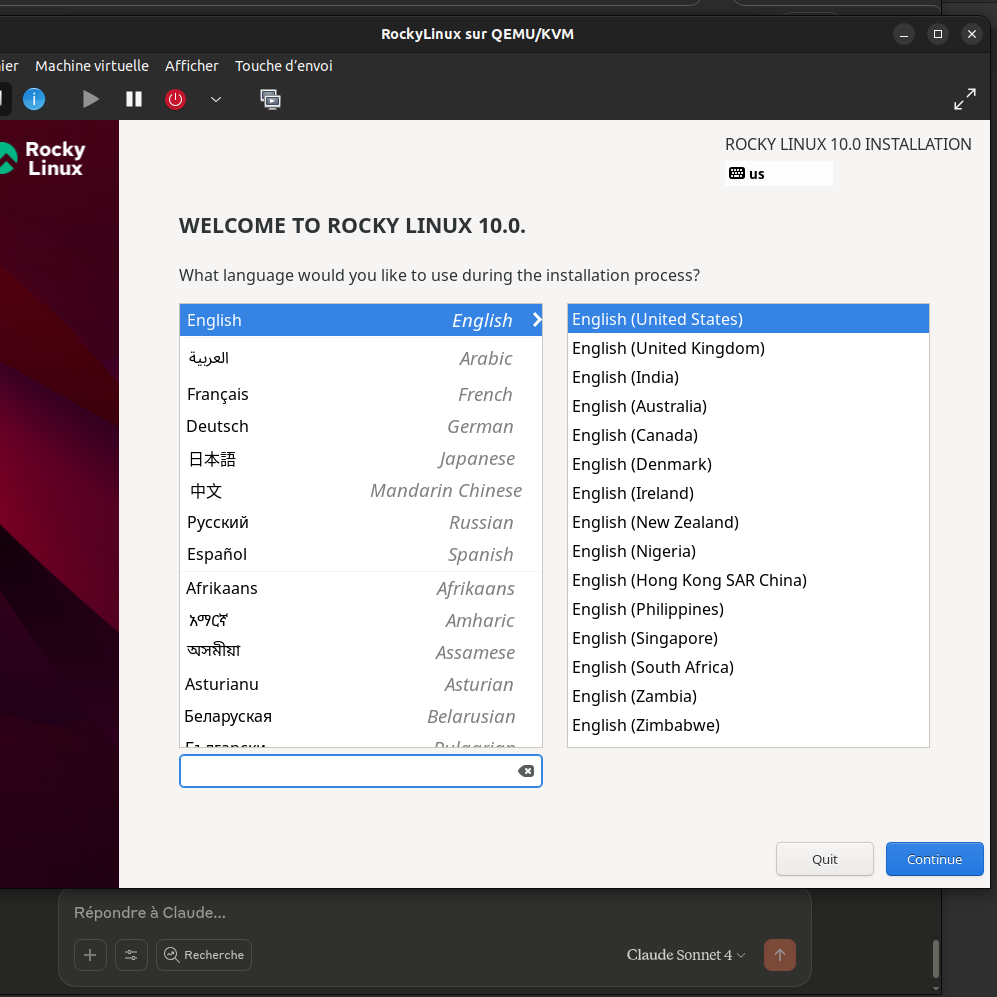Viewport: 997px width, 997px height.
Task: Open the shutdown options dropdown arrow
Action: (x=216, y=99)
